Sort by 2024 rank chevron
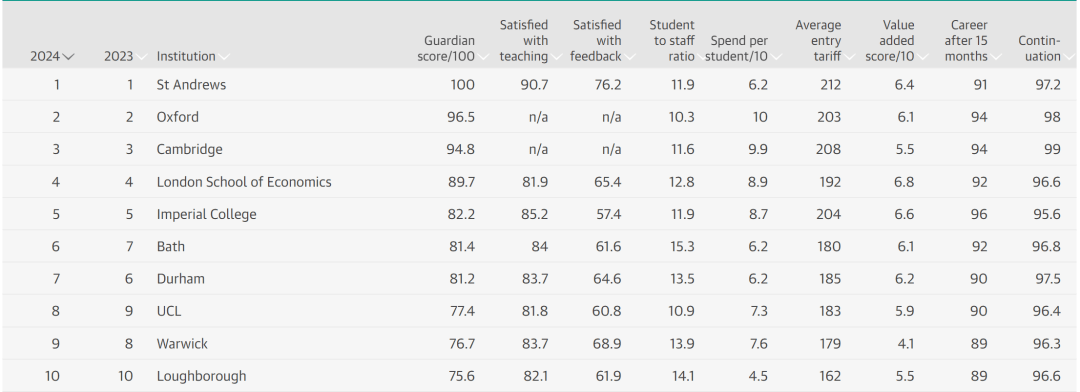 point(68,56)
